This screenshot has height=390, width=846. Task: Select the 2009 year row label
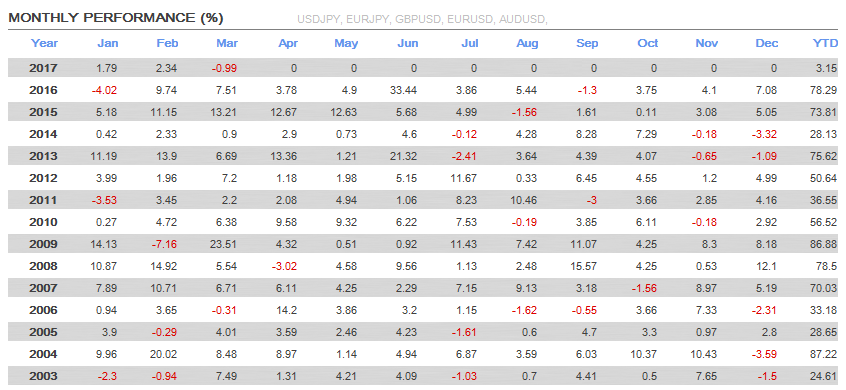coord(43,244)
